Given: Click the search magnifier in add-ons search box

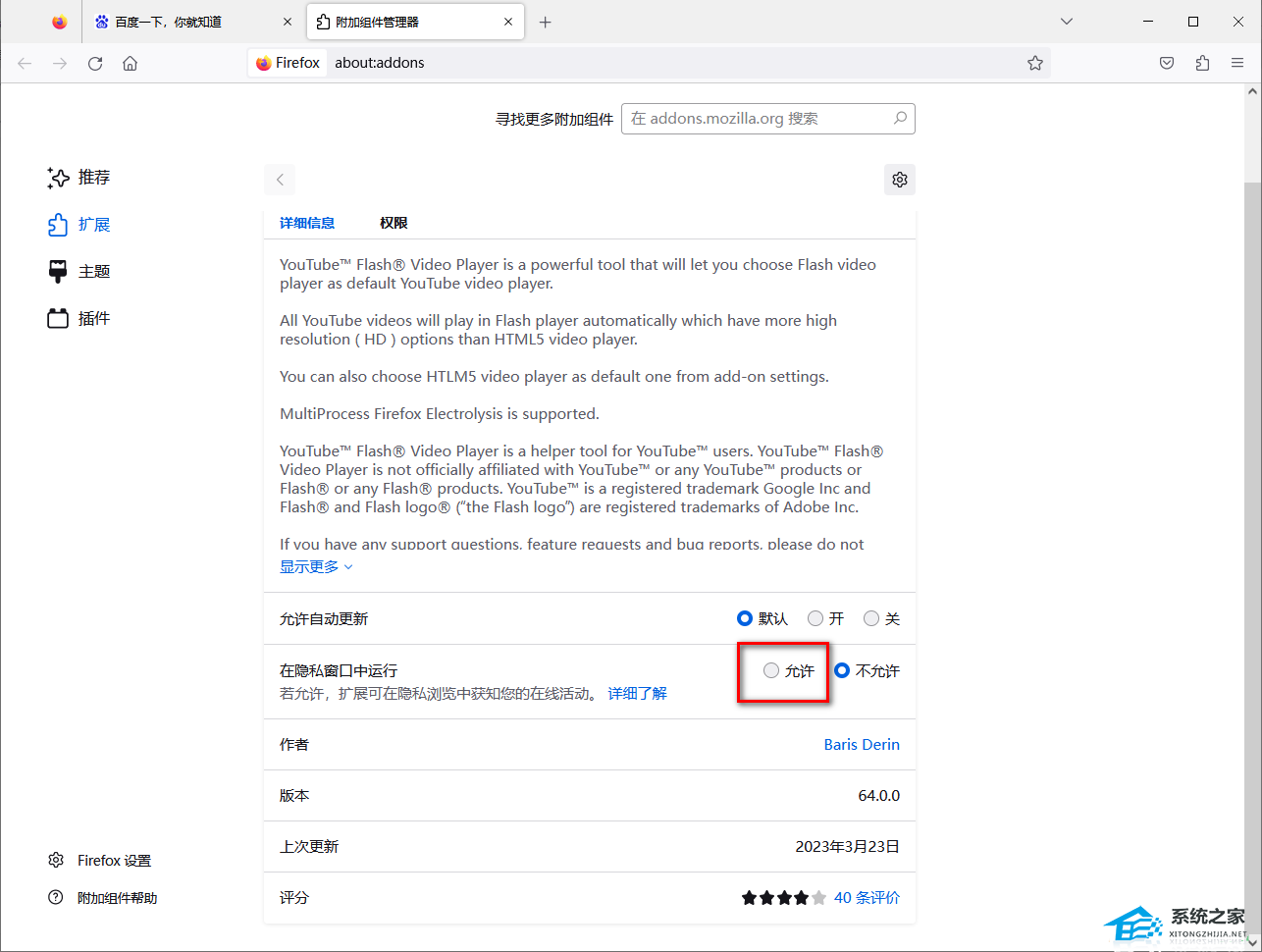Looking at the screenshot, I should [900, 118].
